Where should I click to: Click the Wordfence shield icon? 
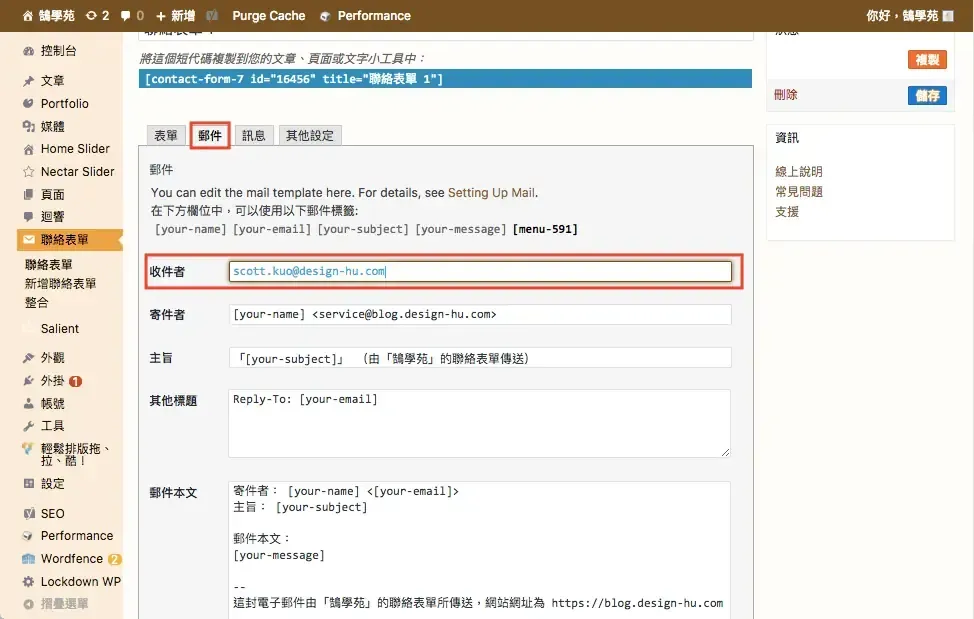[29, 559]
